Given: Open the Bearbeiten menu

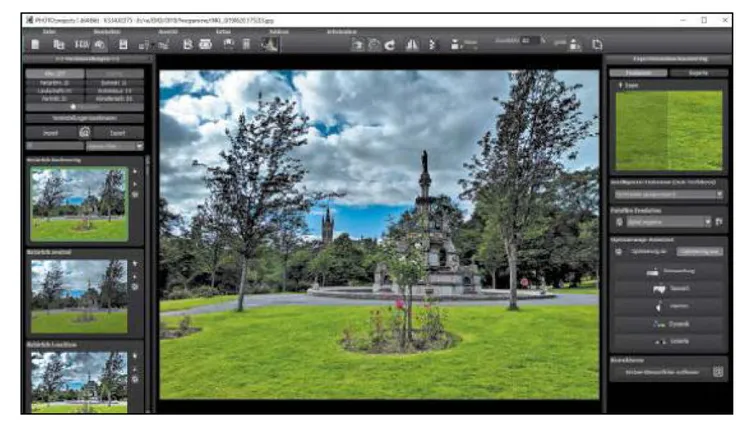Looking at the screenshot, I should pyautogui.click(x=107, y=32).
